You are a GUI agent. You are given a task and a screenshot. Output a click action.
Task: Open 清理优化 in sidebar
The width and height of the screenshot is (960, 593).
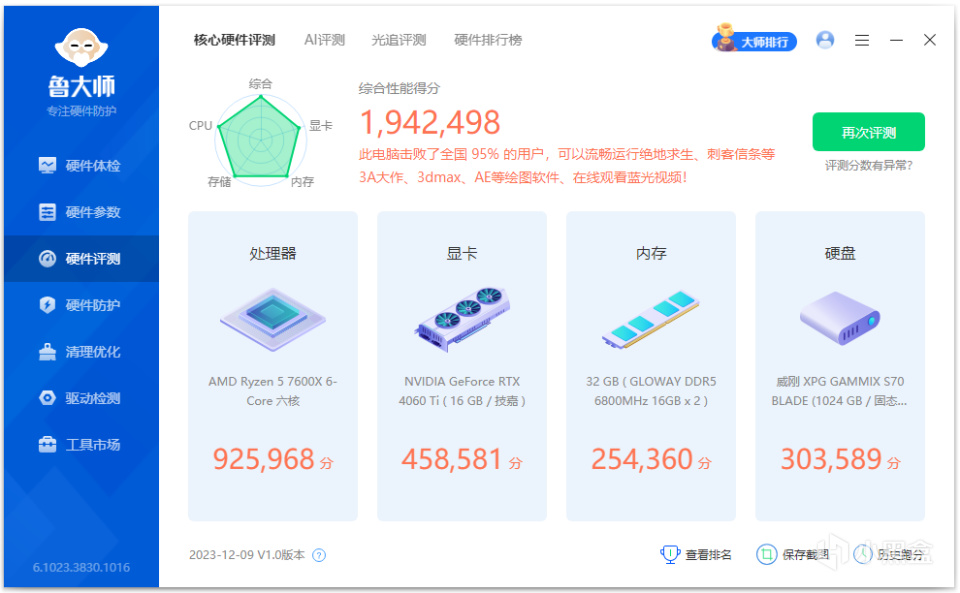[81, 351]
